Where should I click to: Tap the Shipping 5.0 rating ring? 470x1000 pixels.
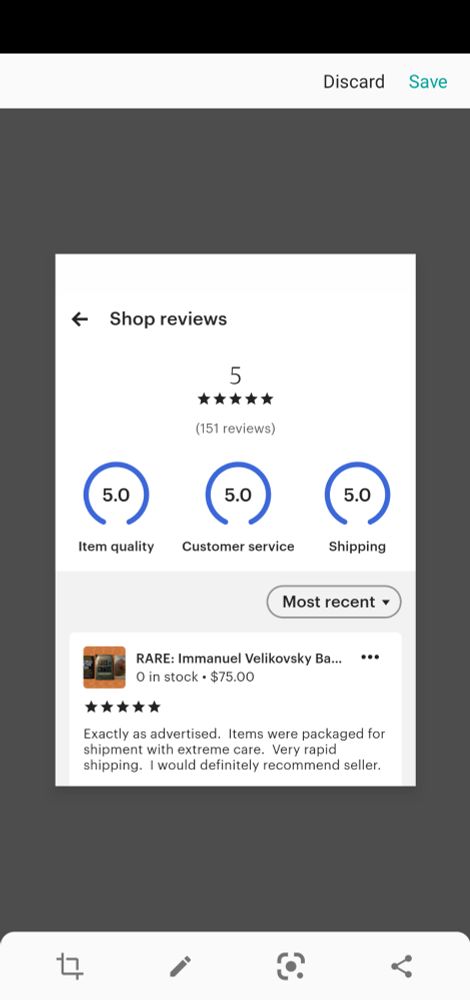point(357,494)
